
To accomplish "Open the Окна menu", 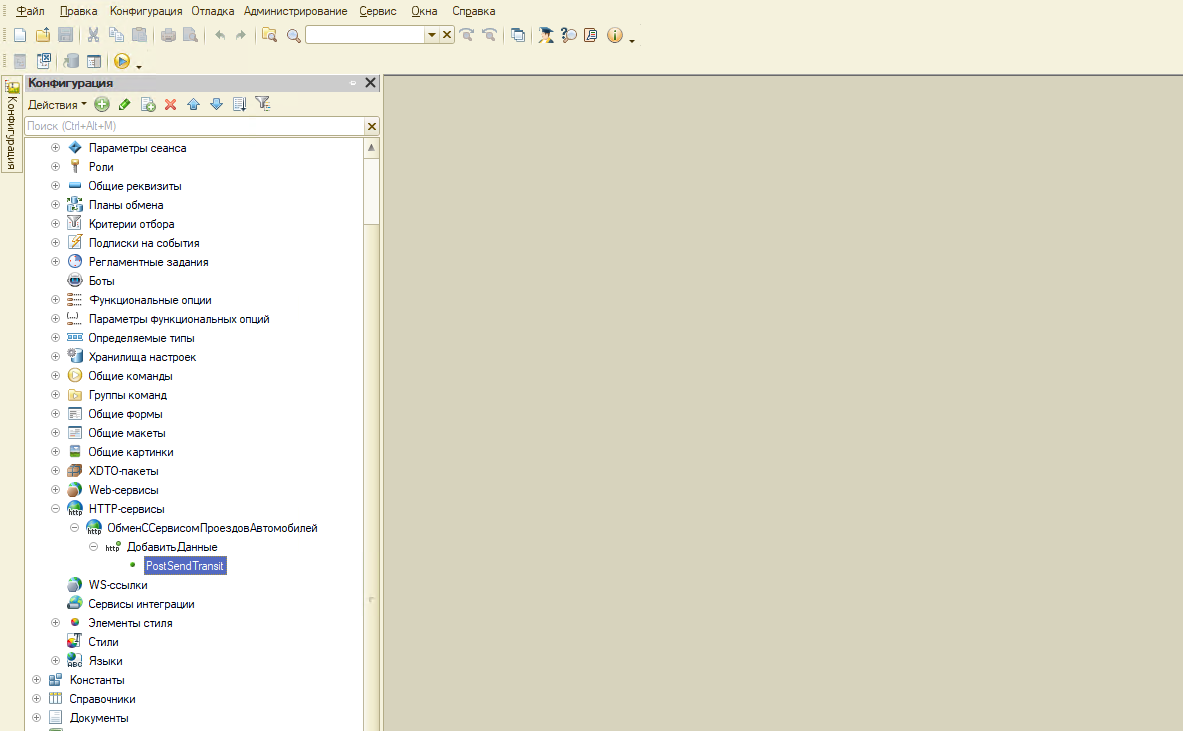I will click(x=424, y=11).
